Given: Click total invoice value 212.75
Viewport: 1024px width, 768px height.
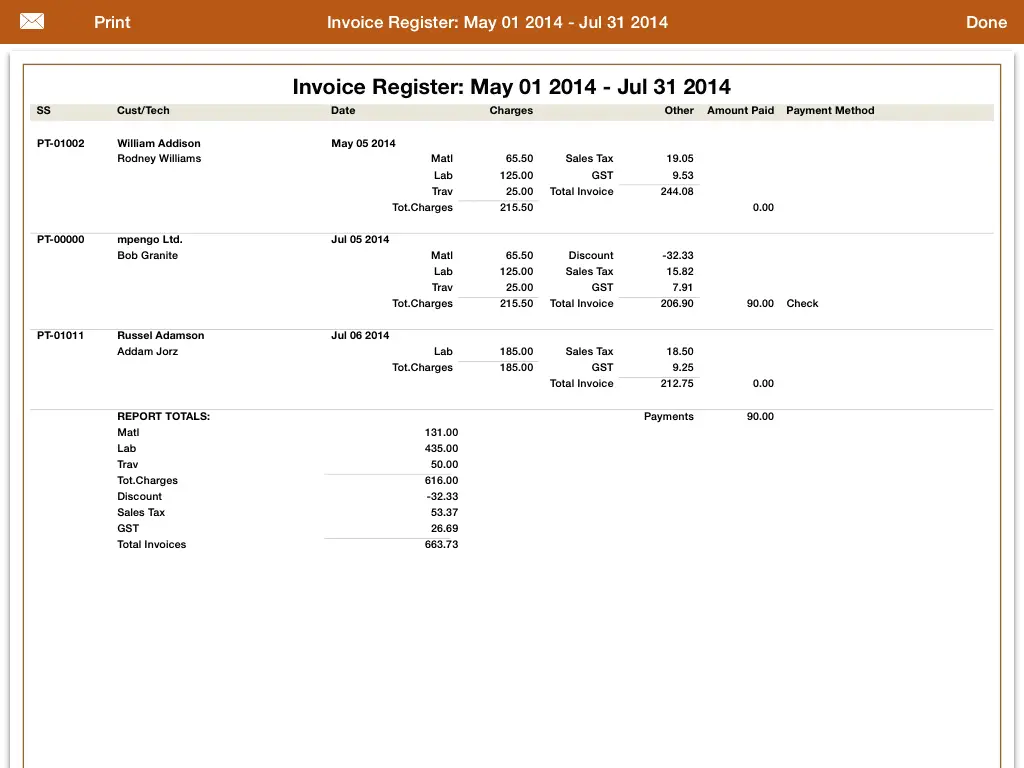Looking at the screenshot, I should tap(677, 383).
